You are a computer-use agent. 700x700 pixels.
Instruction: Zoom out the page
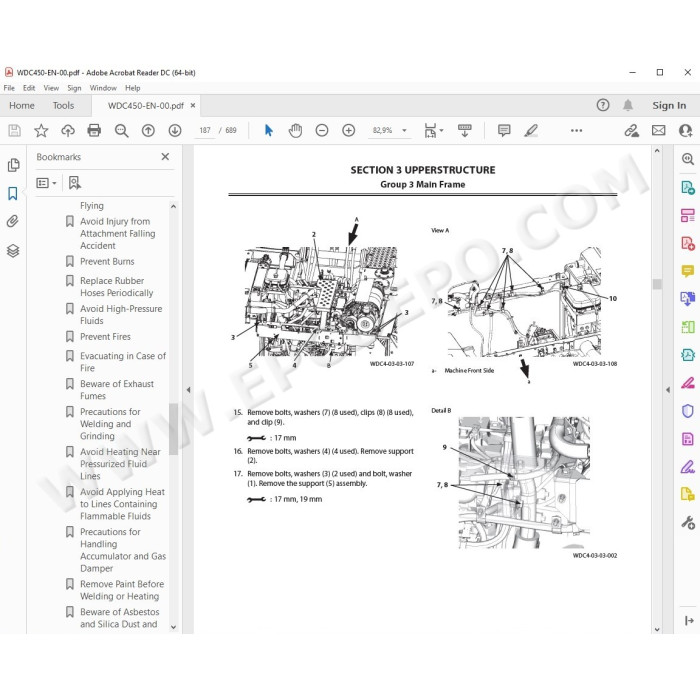(x=322, y=130)
